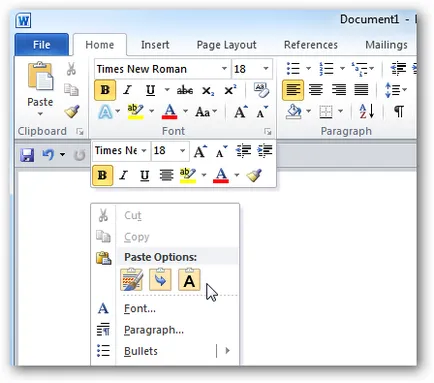Open mini toolbar font size dropdown

click(182, 151)
